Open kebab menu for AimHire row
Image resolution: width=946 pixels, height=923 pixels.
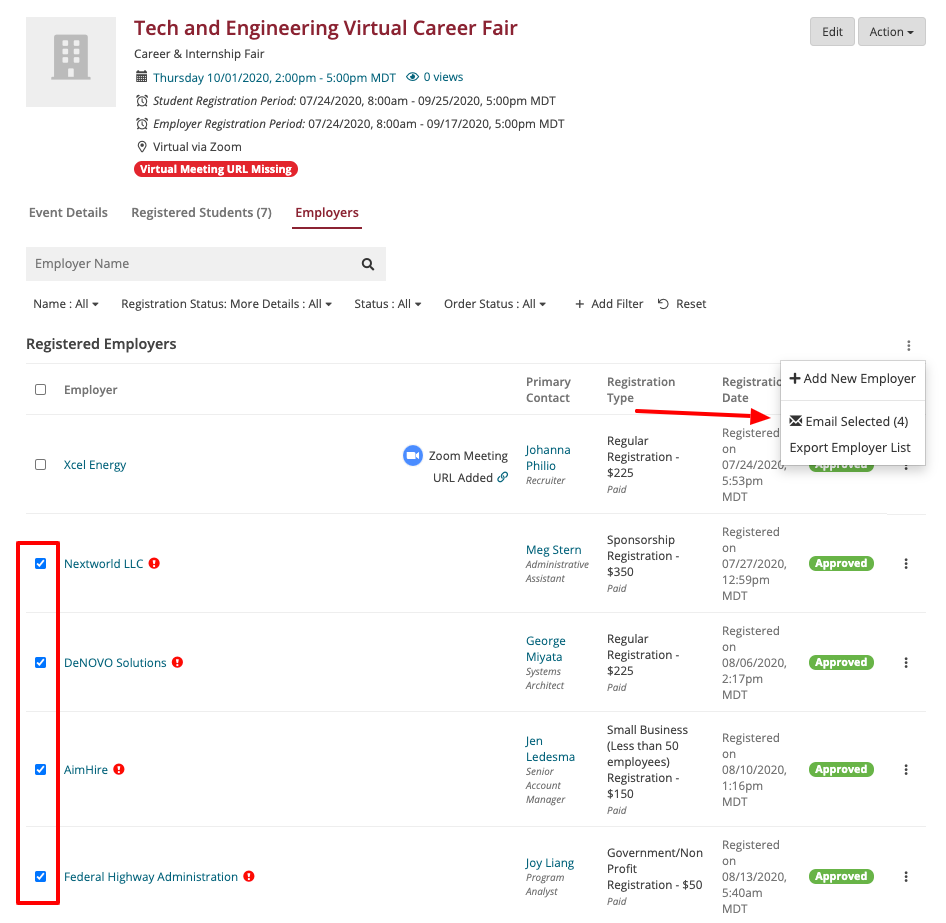(906, 770)
